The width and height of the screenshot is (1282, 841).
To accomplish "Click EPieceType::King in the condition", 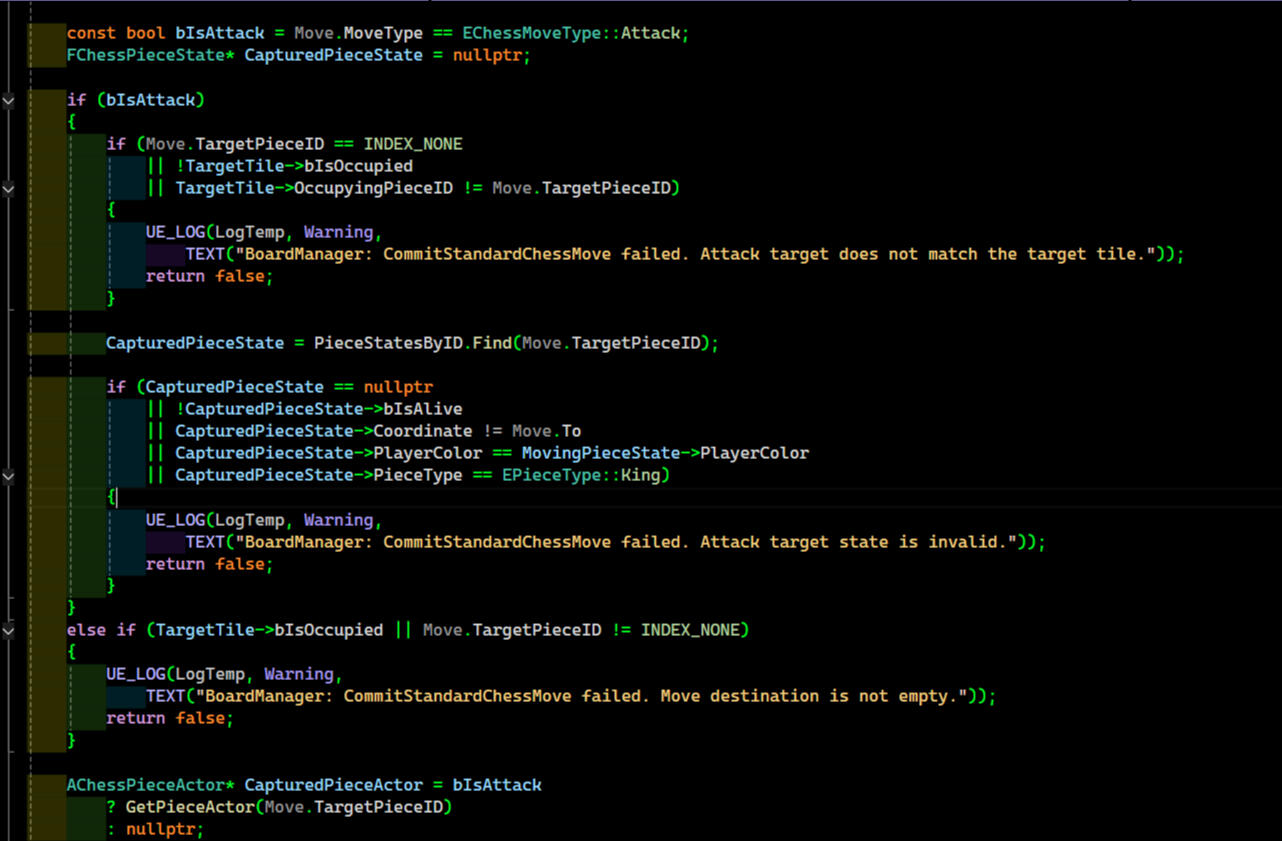I will click(x=581, y=475).
